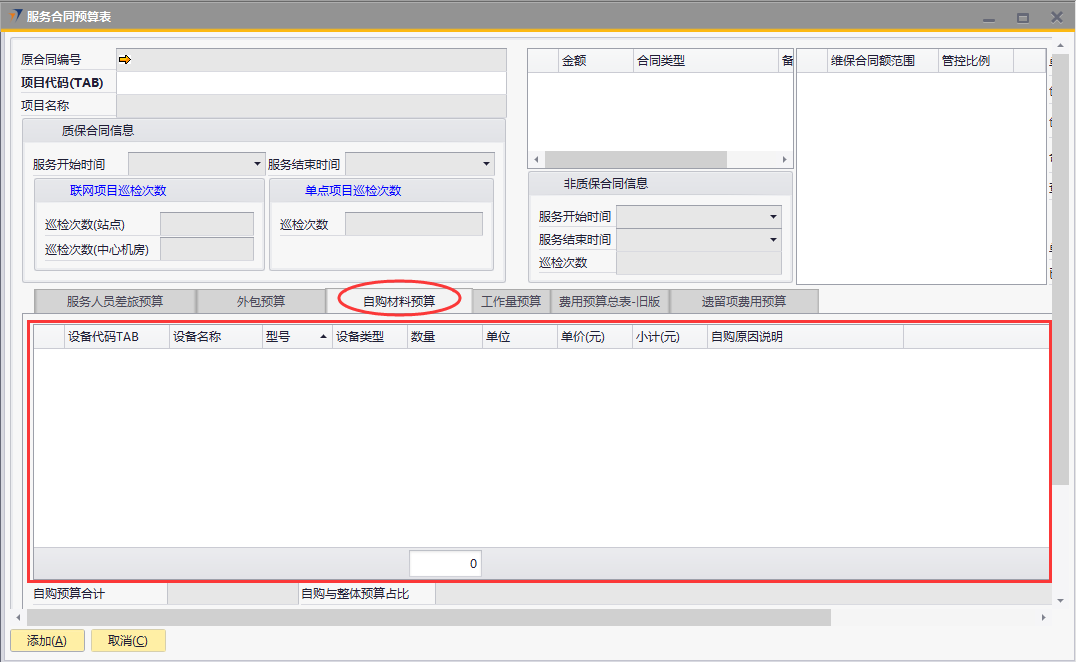Expand the 非质保合同 服务开始时间 dropdown

[773, 217]
